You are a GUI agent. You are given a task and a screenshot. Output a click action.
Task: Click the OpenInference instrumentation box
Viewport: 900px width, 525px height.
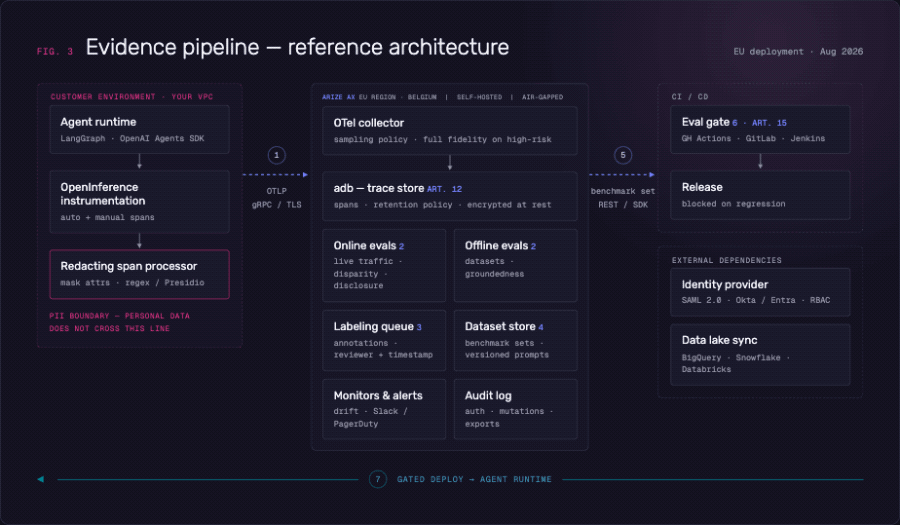click(139, 201)
